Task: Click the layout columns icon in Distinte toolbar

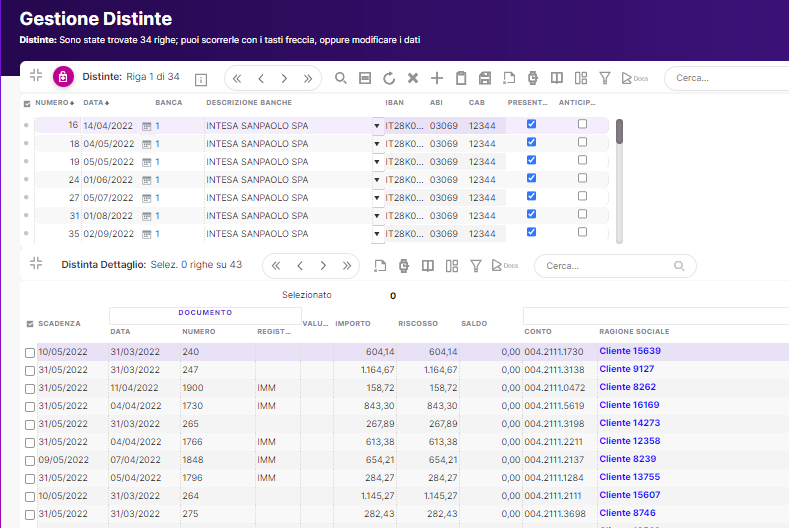Action: click(x=581, y=78)
